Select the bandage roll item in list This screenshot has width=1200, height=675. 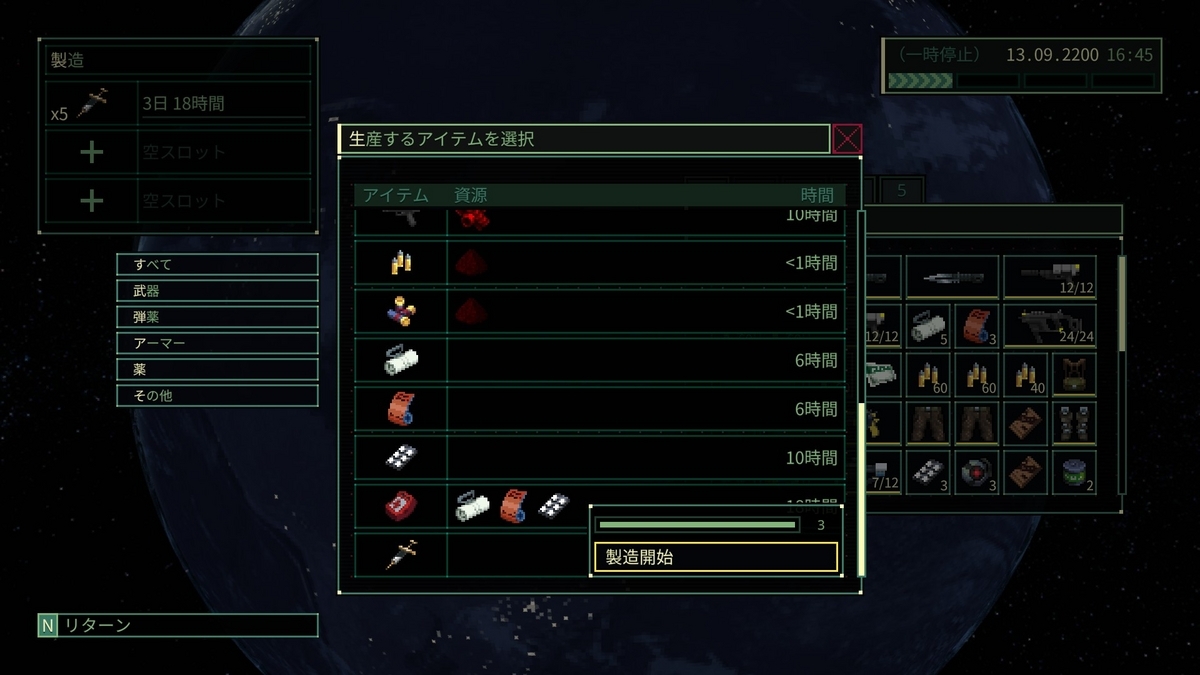coord(600,360)
